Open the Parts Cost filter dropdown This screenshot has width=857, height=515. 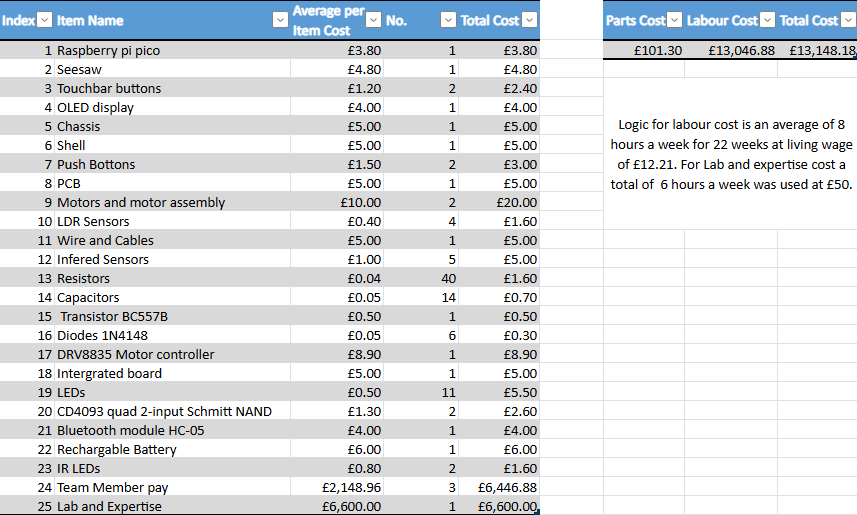675,20
